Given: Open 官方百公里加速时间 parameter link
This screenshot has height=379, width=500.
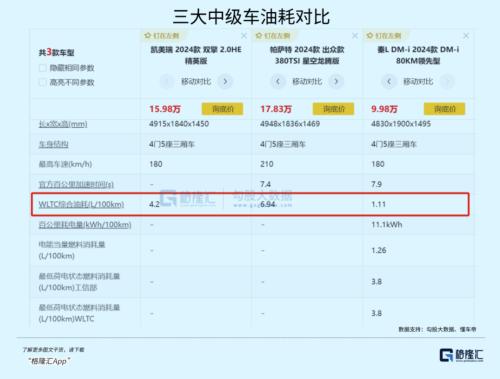Looking at the screenshot, I should pos(76,184).
